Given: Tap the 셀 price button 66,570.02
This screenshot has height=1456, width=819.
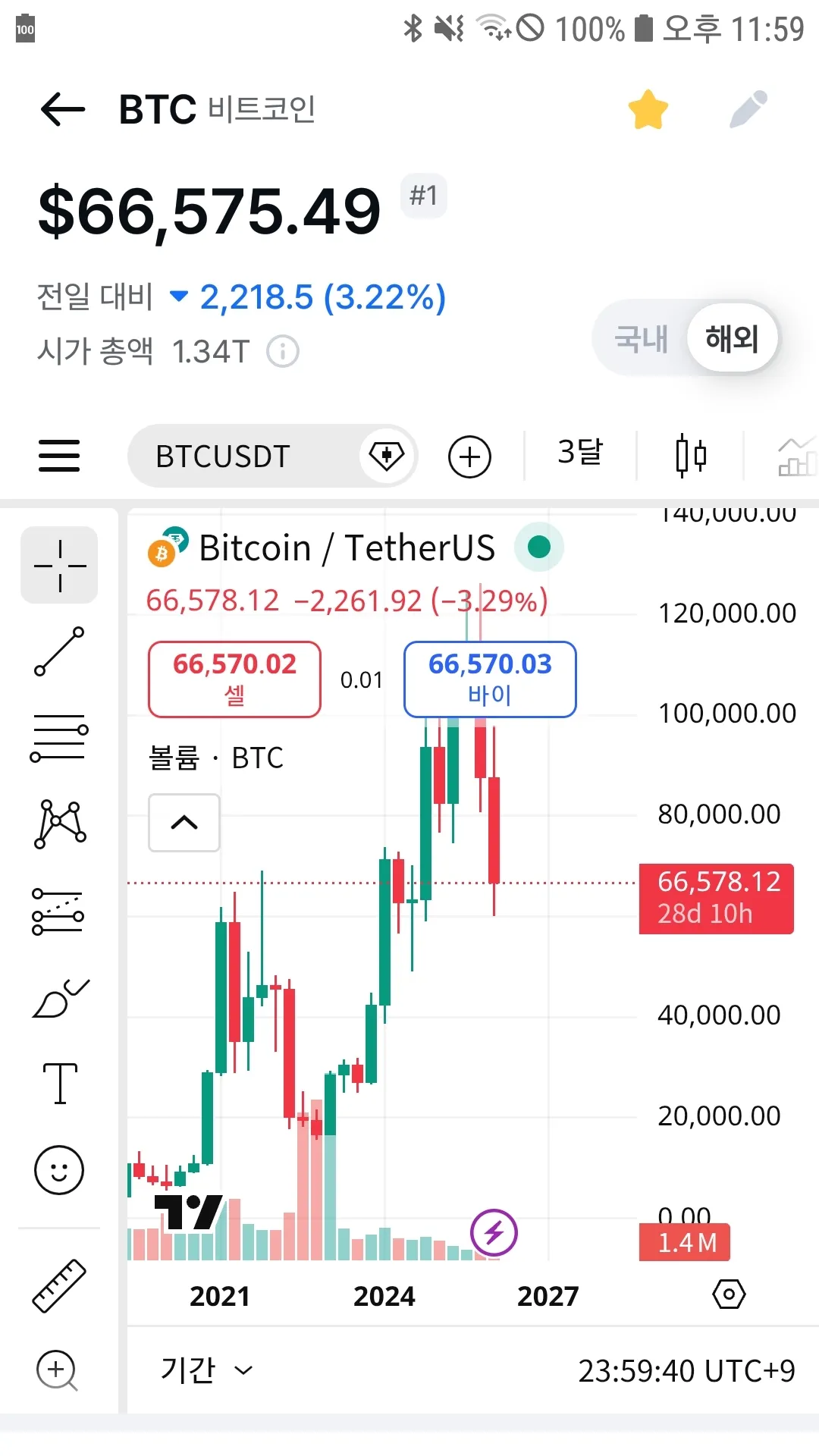Looking at the screenshot, I should 234,679.
